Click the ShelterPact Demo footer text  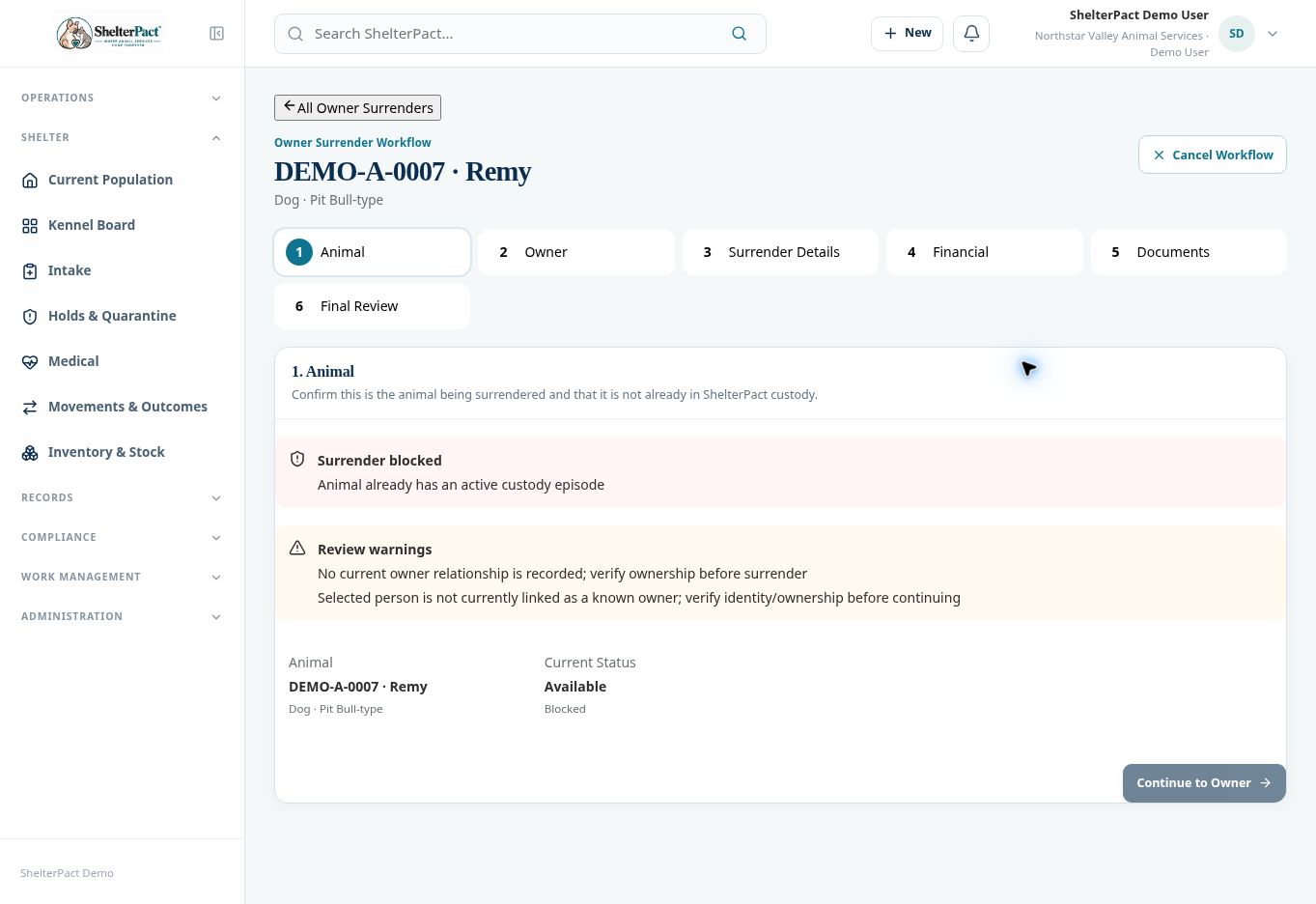coord(67,873)
